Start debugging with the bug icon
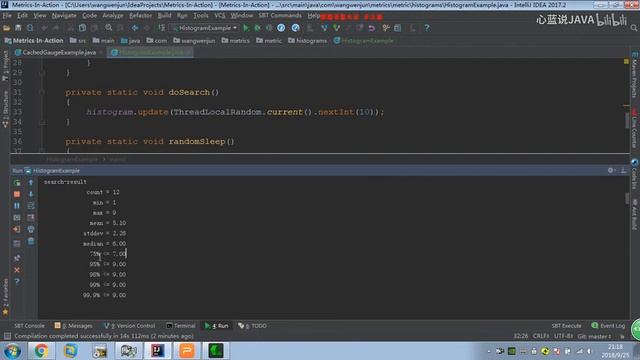 258,28
